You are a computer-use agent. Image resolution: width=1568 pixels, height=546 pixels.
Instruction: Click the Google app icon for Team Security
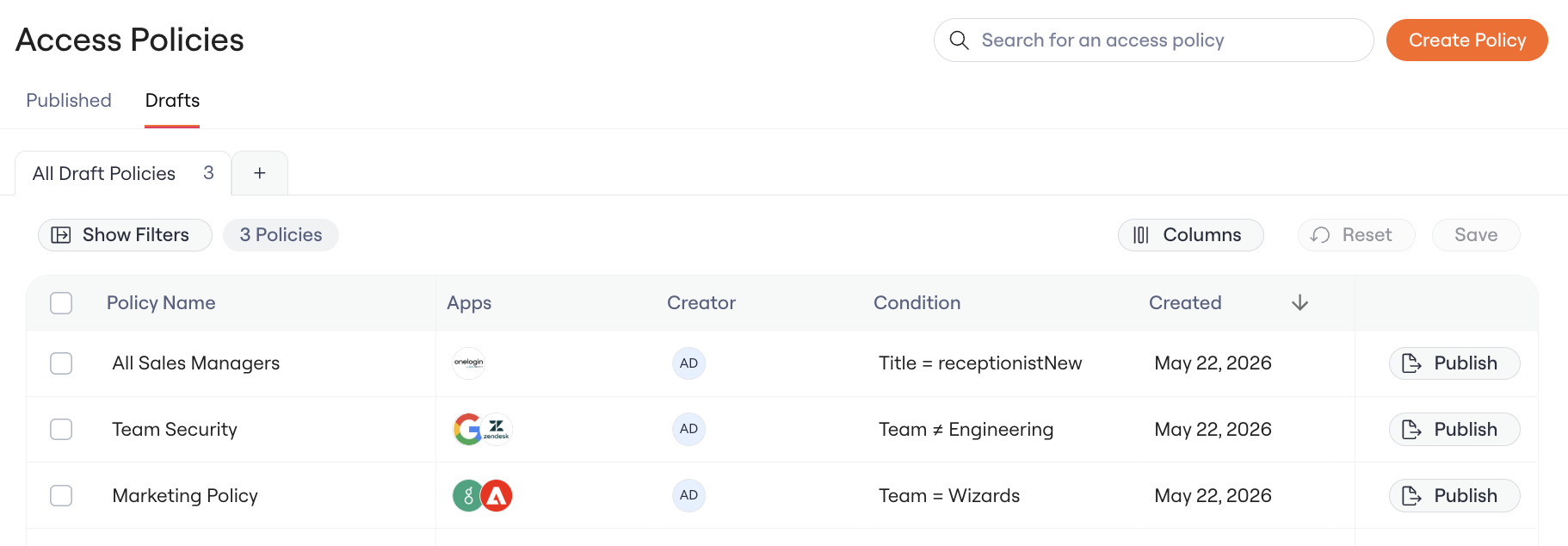click(468, 429)
